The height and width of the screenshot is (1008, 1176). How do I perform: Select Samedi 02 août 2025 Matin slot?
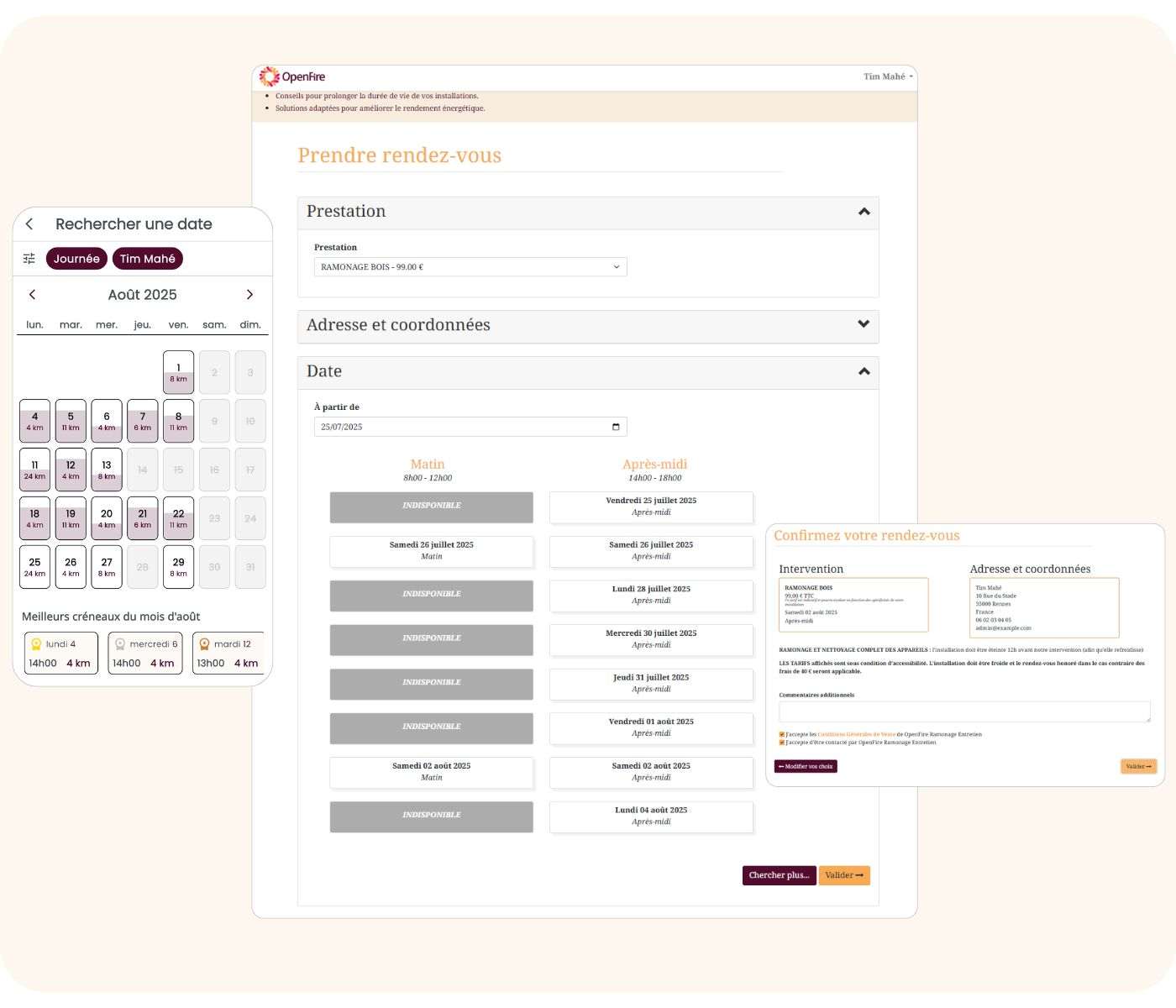coord(432,771)
